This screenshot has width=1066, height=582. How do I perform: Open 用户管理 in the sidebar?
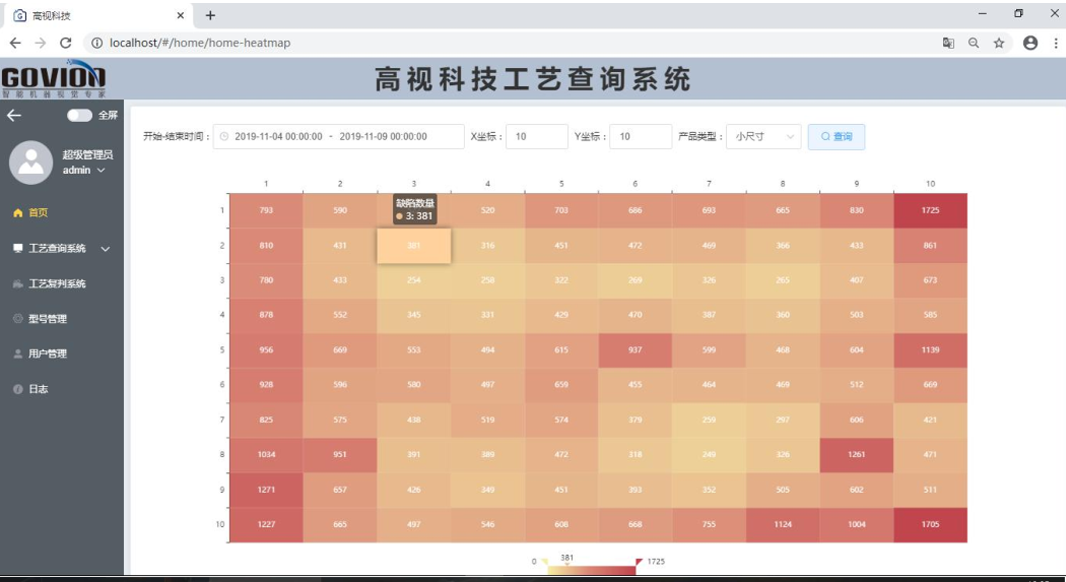click(x=48, y=354)
